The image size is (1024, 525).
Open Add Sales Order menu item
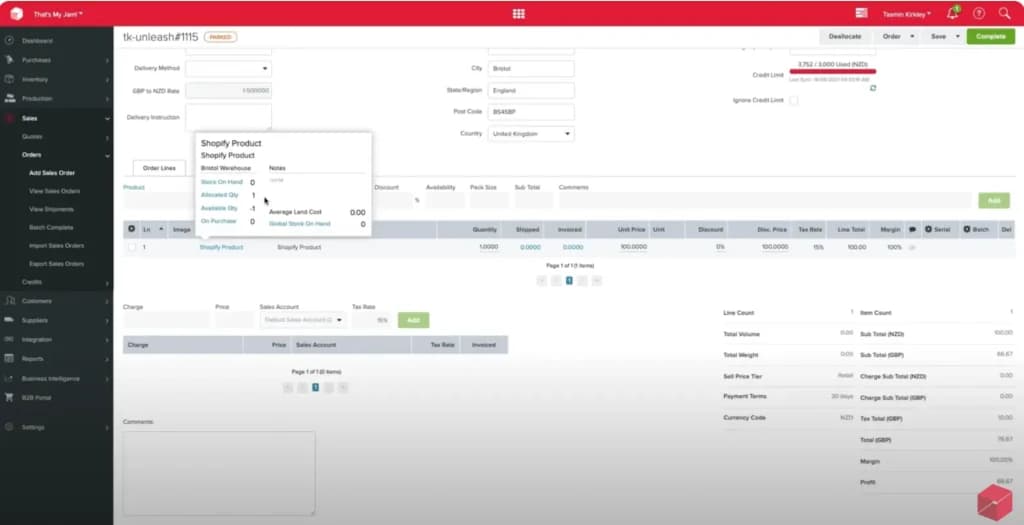52,173
